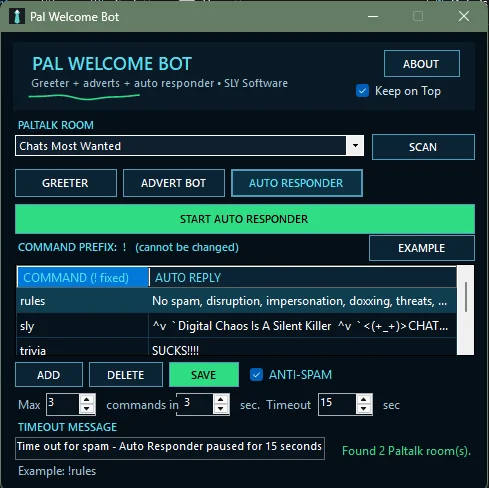The height and width of the screenshot is (488, 489).
Task: Increase the commands-in seconds spinner
Action: 220,400
